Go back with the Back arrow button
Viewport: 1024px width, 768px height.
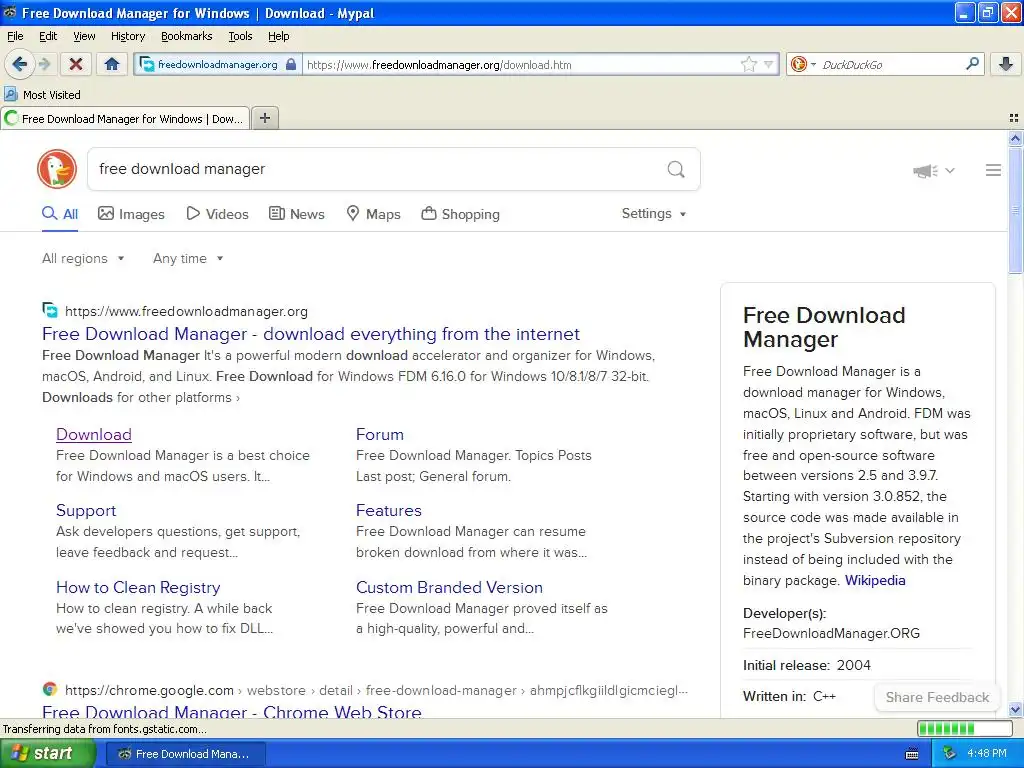click(19, 64)
